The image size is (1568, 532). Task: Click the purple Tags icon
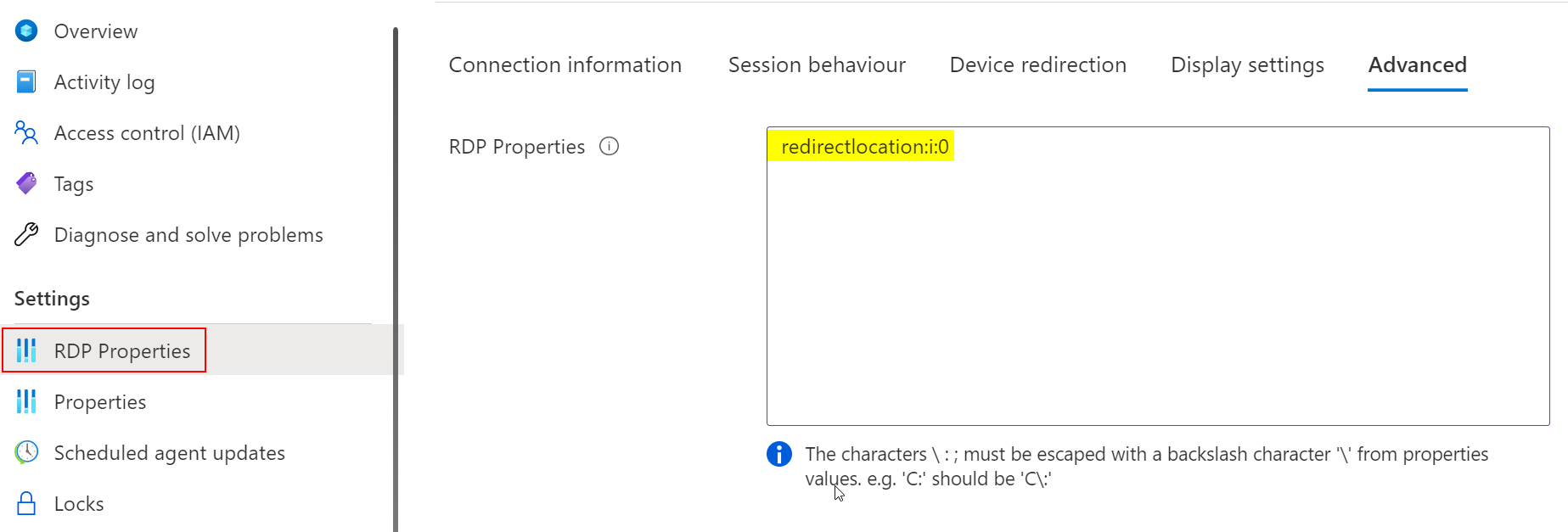point(27,183)
